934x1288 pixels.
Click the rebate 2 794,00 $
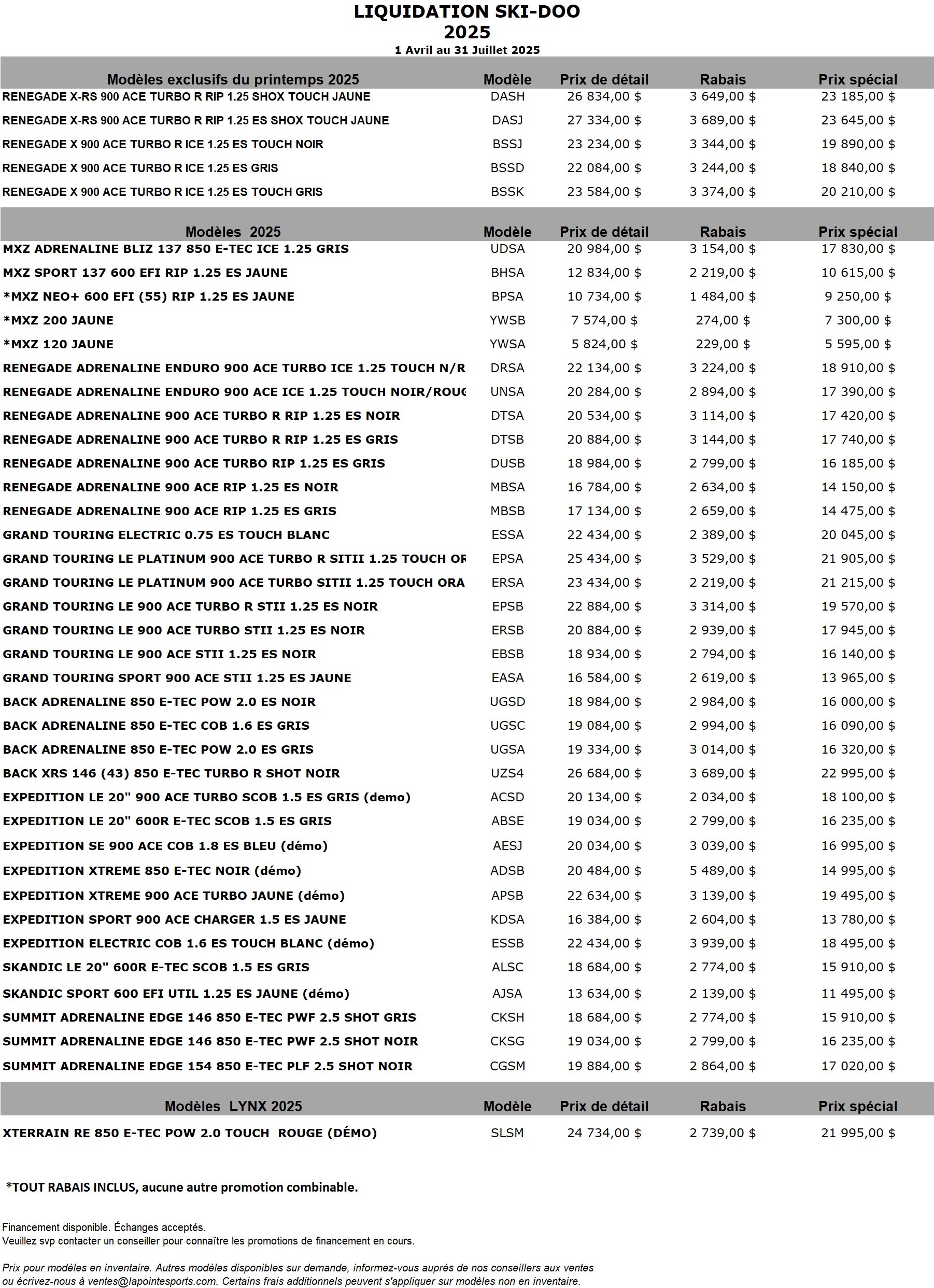[722, 654]
